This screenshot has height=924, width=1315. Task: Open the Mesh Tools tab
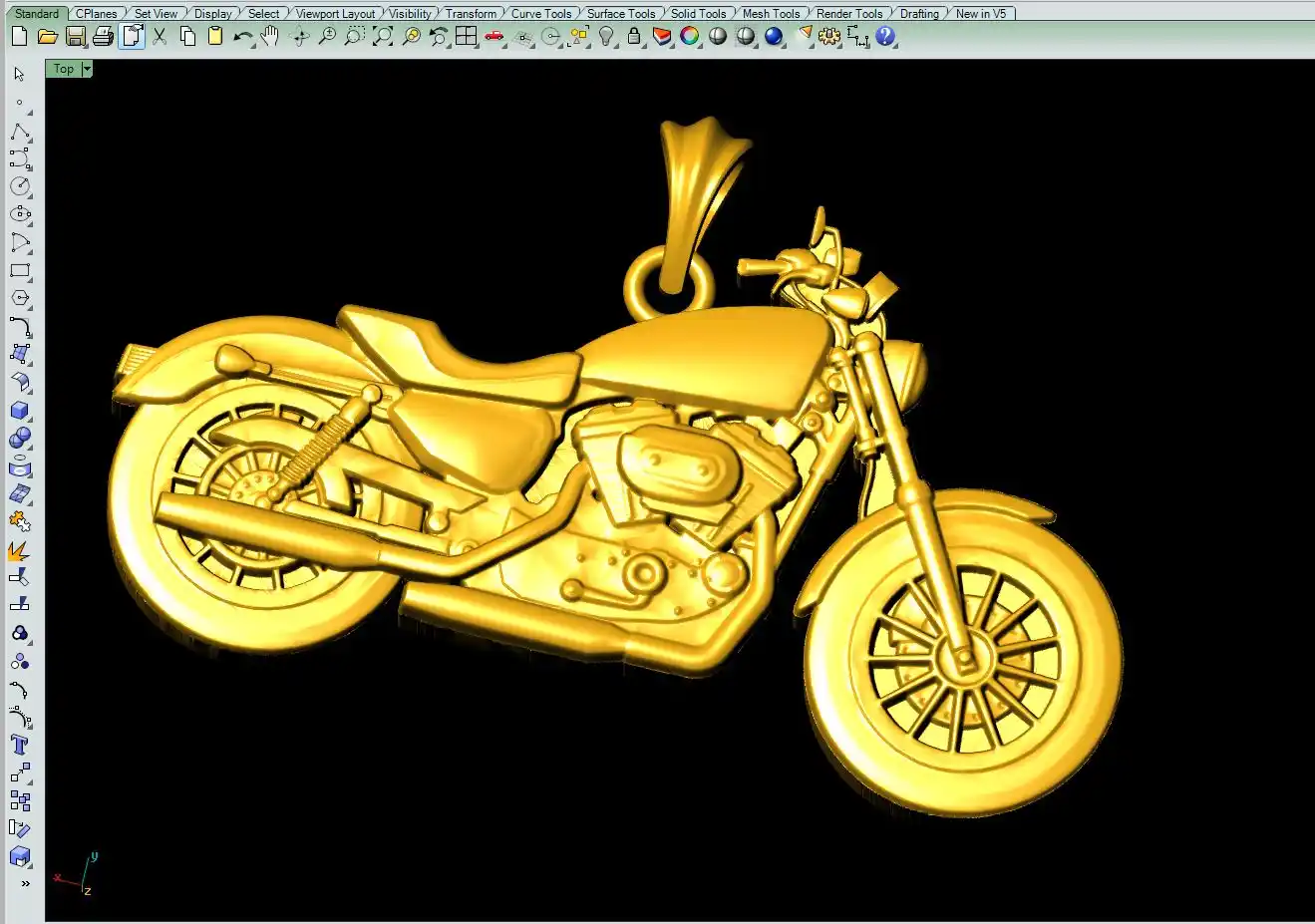771,14
